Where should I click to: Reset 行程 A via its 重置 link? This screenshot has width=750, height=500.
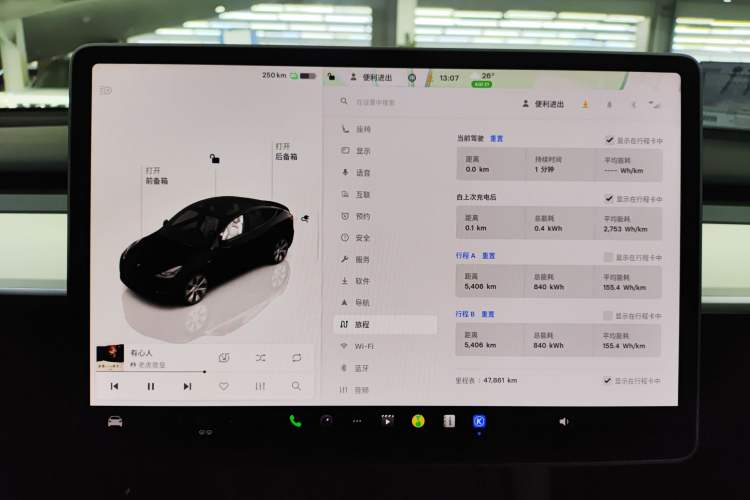(x=489, y=256)
